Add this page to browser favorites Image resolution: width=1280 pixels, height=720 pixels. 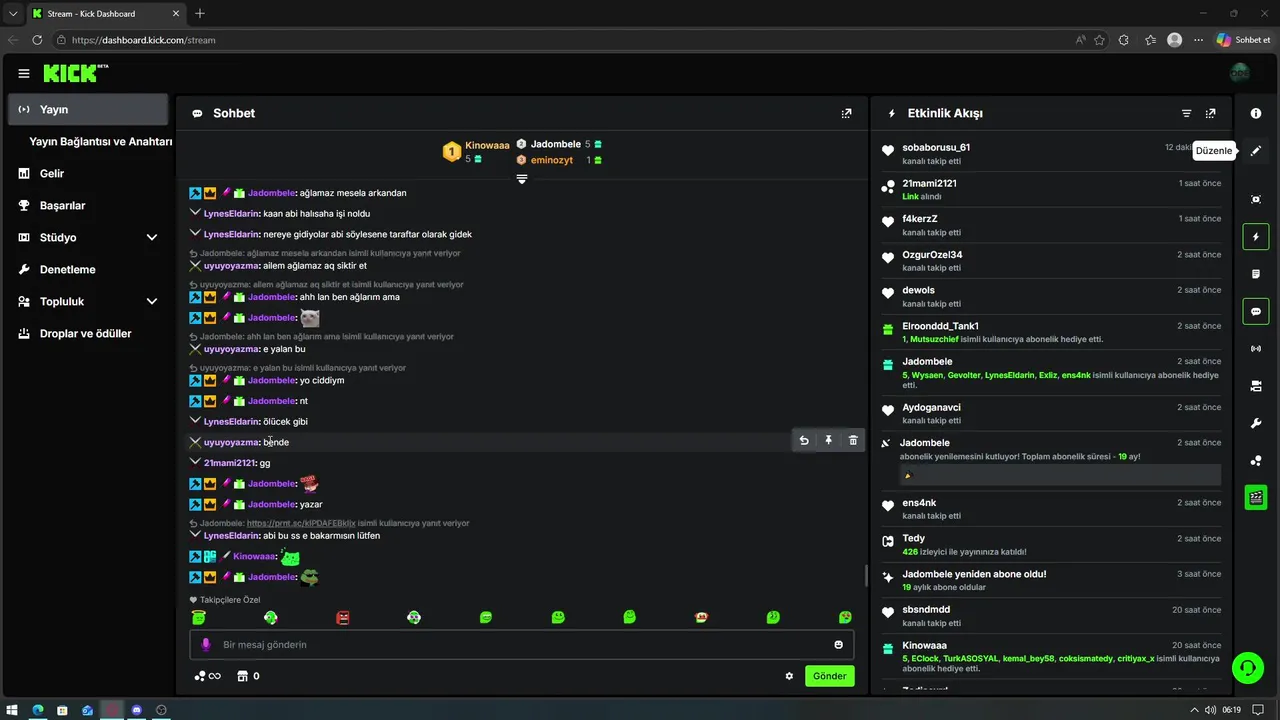1100,40
